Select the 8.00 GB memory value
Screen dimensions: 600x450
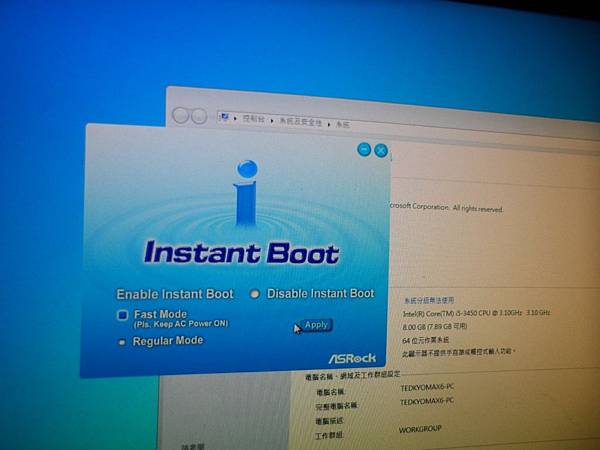coord(435,326)
